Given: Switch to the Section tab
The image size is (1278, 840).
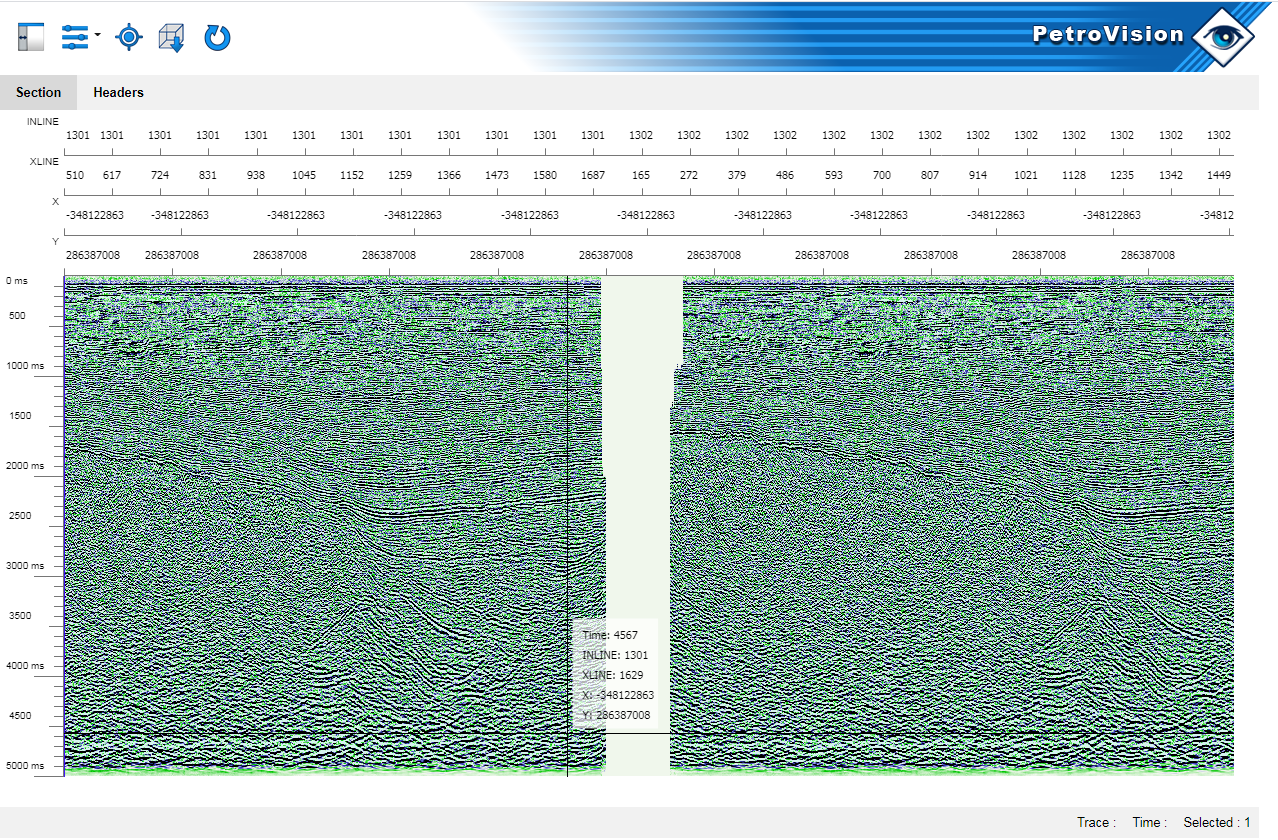Looking at the screenshot, I should 39,92.
